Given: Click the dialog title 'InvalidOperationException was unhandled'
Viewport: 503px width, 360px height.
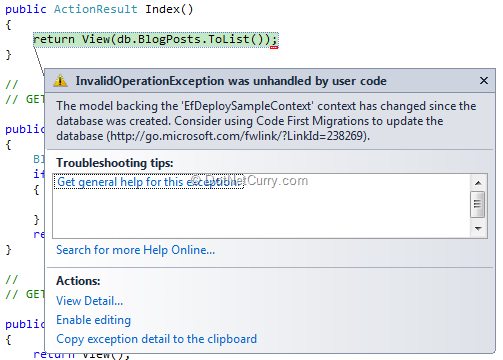Looking at the screenshot, I should [x=231, y=81].
